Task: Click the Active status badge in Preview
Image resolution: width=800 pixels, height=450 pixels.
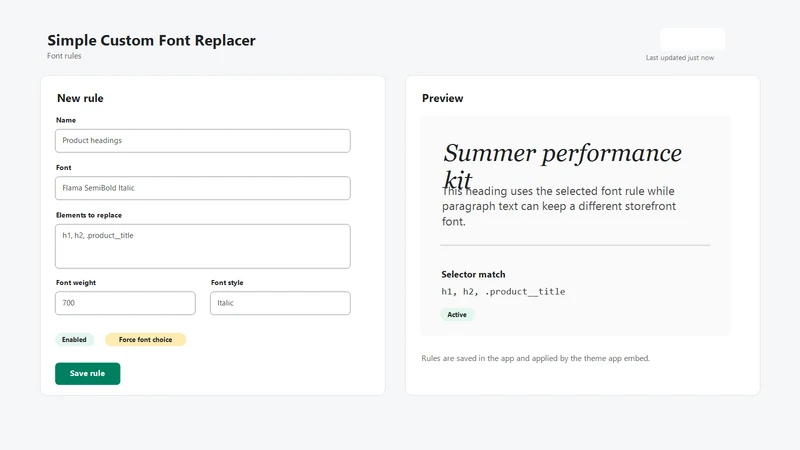Action: tap(457, 315)
